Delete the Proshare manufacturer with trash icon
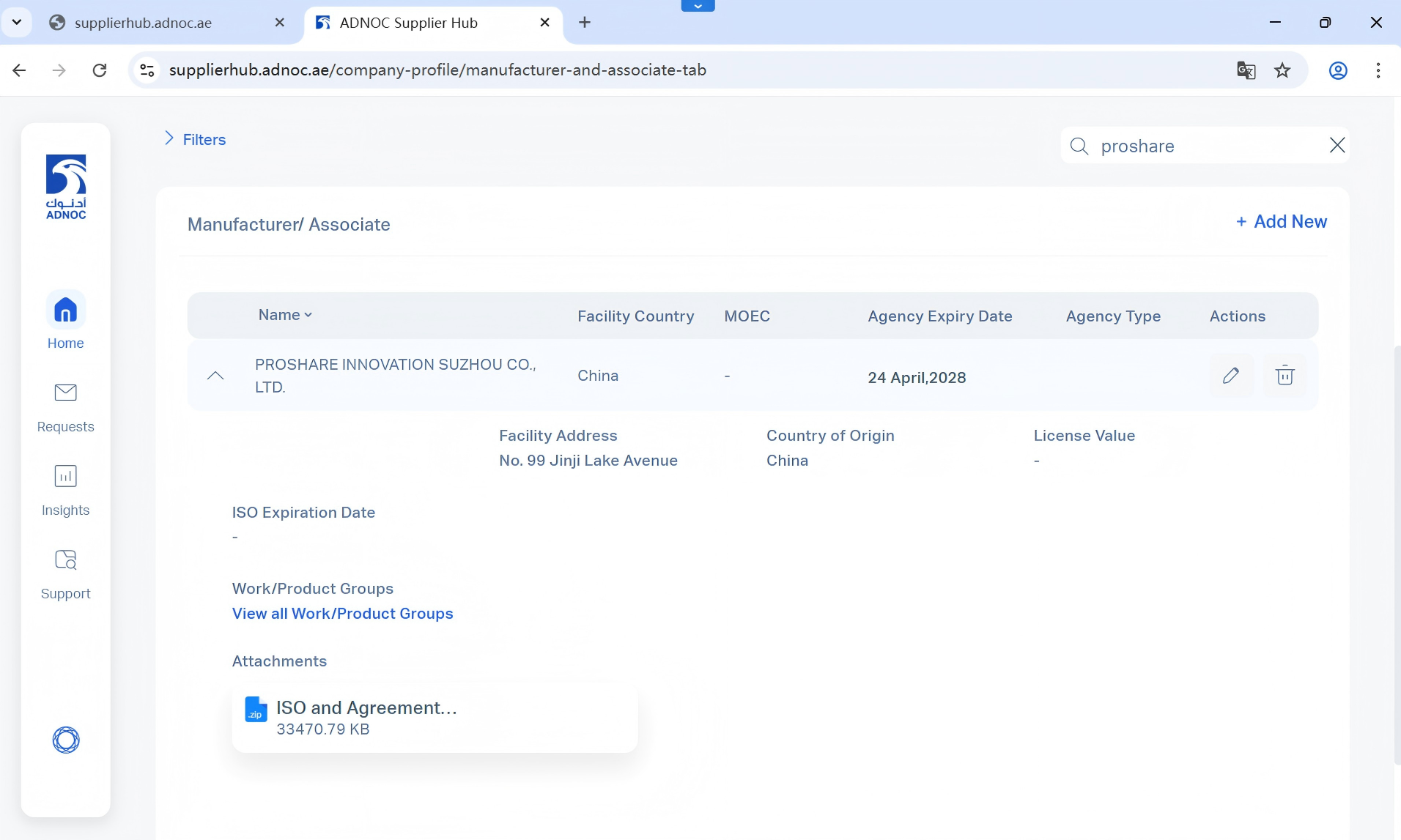 pyautogui.click(x=1284, y=376)
